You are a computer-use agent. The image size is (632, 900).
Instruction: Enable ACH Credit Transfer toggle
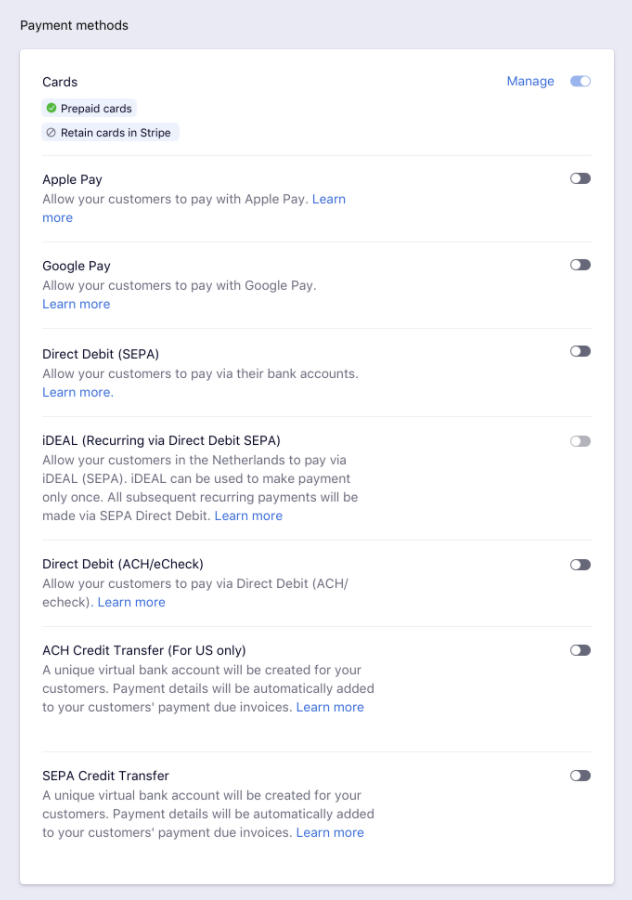[x=580, y=650]
